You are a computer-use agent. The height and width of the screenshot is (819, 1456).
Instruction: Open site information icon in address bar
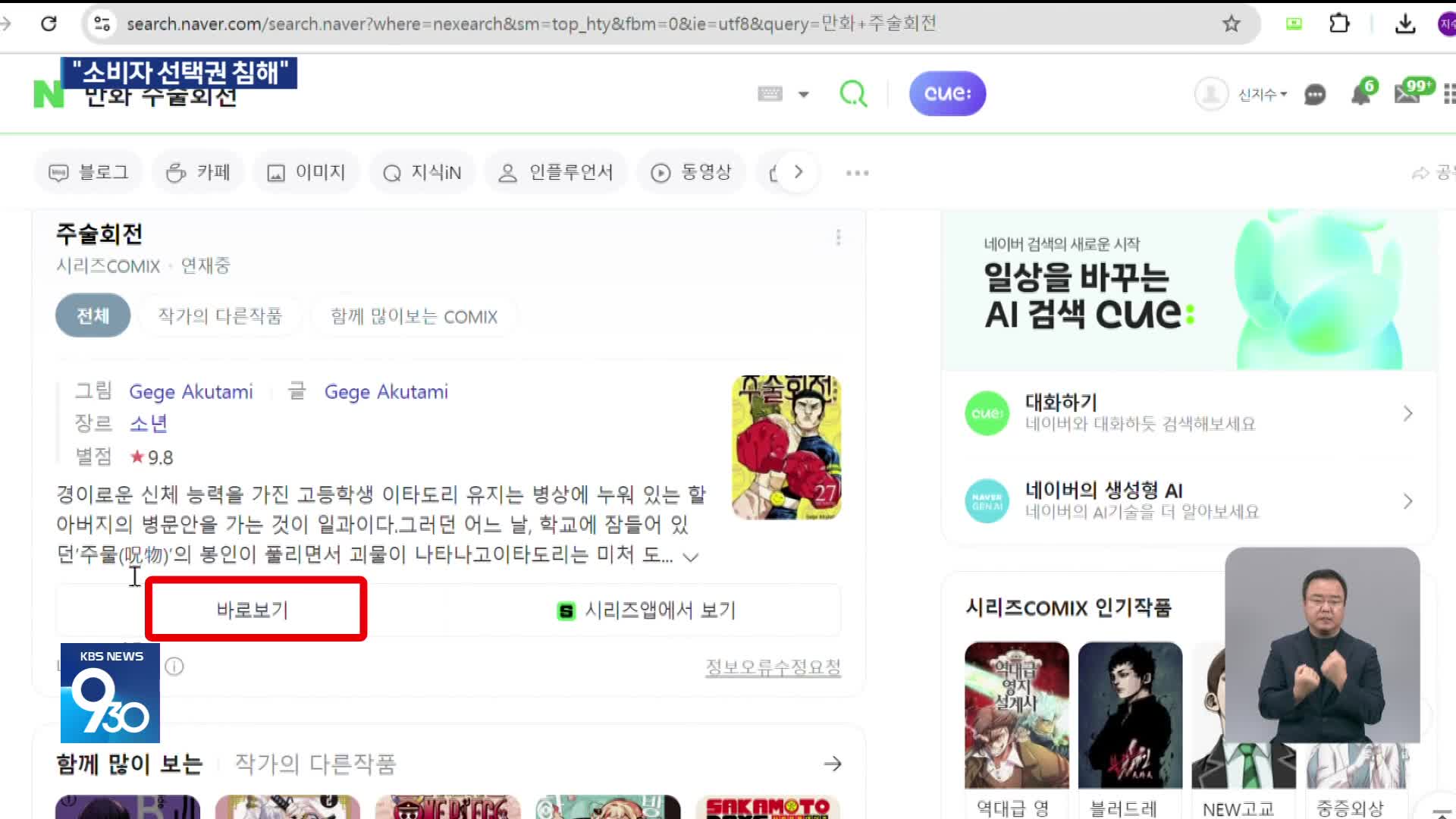(102, 24)
